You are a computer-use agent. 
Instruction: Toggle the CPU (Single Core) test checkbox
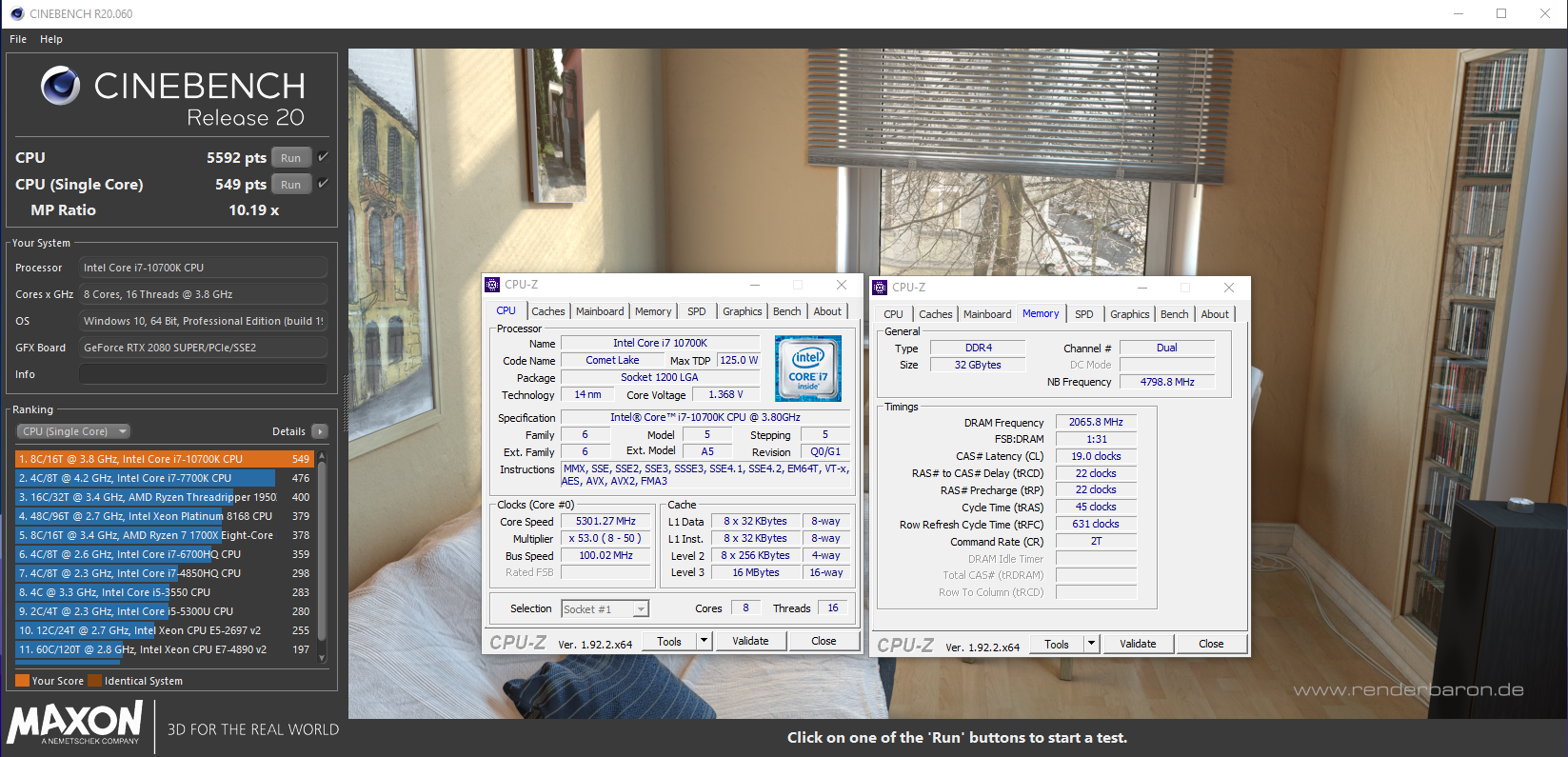323,184
